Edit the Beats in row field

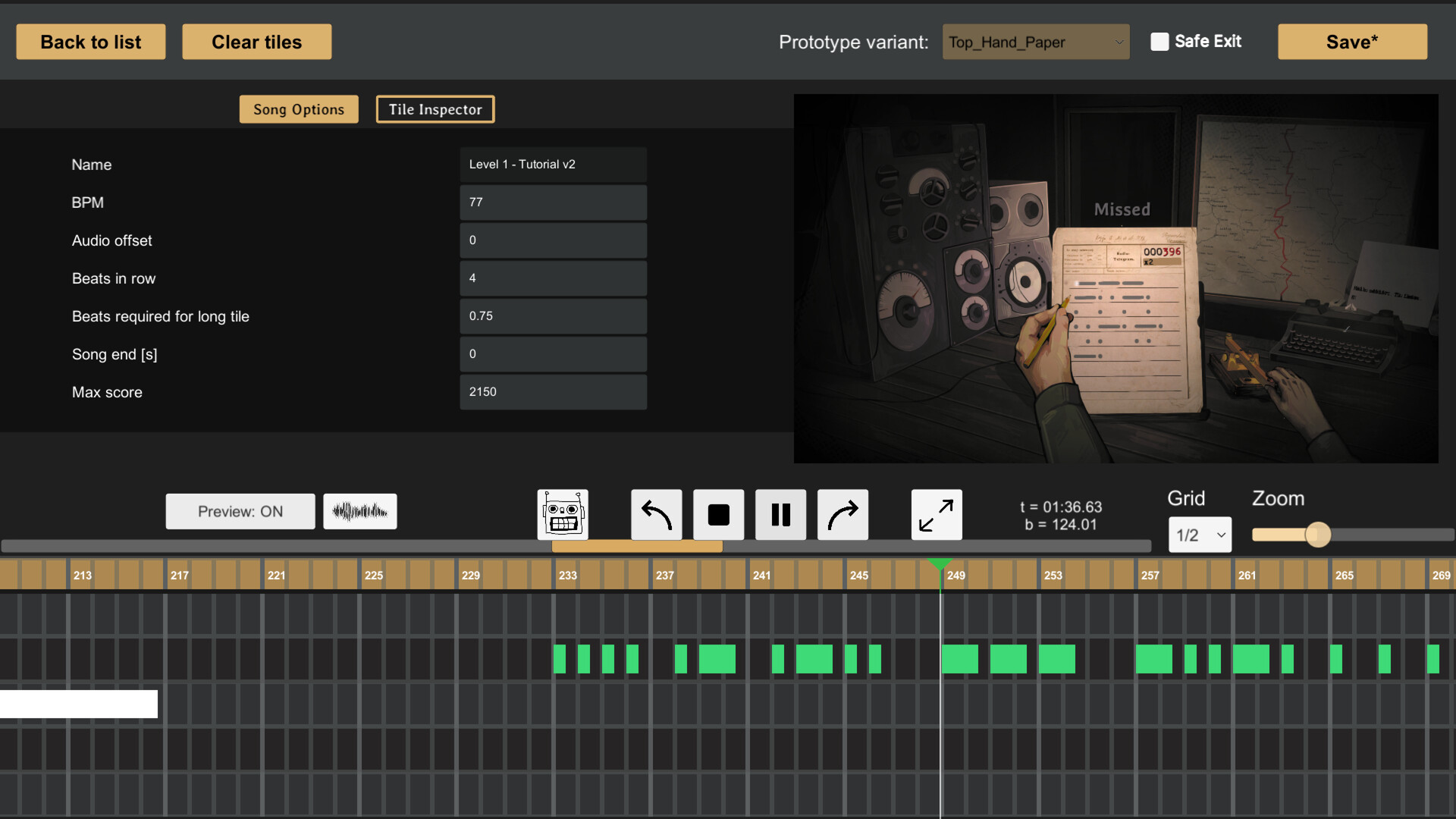pos(553,278)
